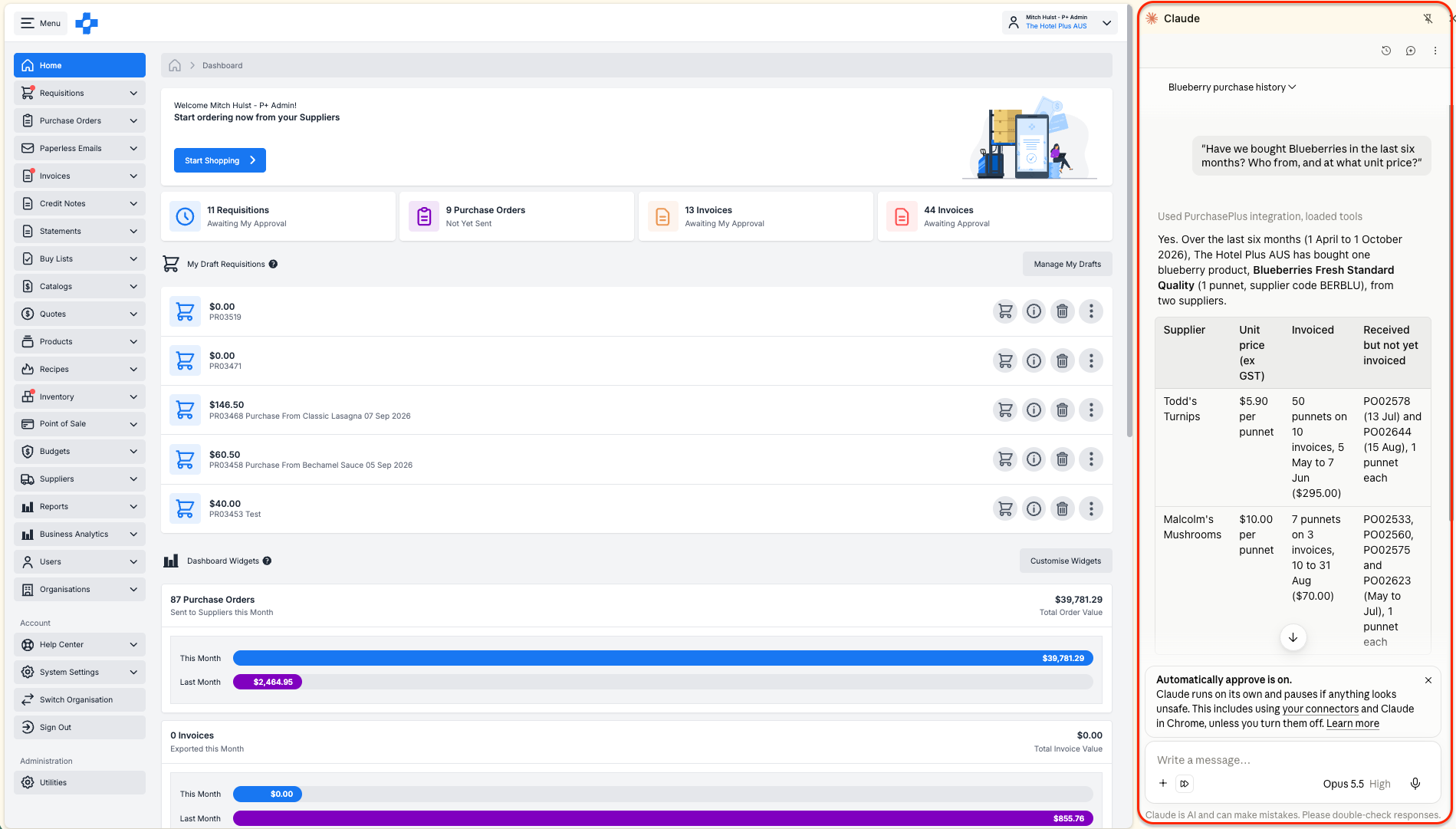Screen dimensions: 1456x829
Task: Delete draft requisition PR03468
Action: (1062, 410)
